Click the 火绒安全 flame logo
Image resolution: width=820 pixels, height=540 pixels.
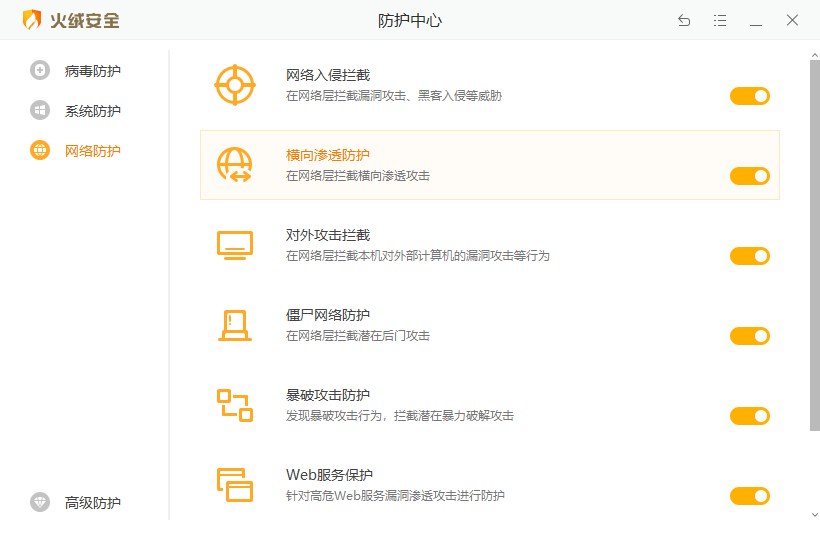(33, 20)
